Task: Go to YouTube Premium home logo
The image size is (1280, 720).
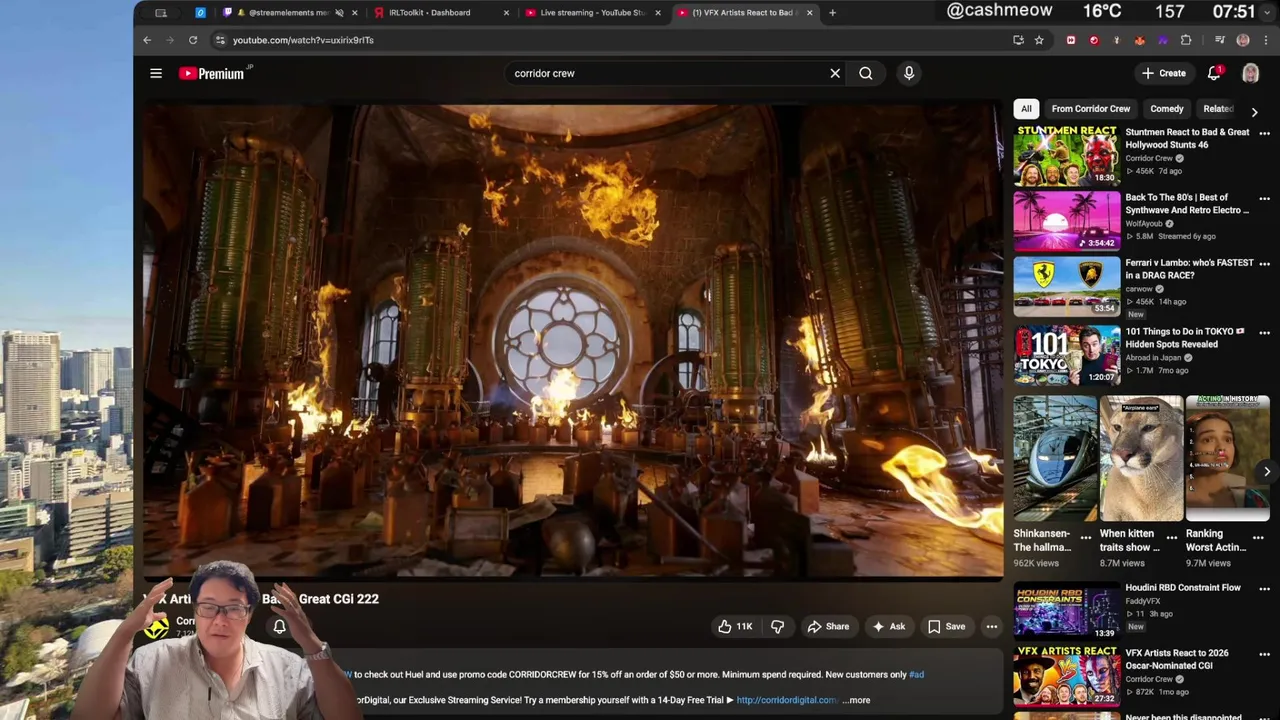Action: point(213,73)
